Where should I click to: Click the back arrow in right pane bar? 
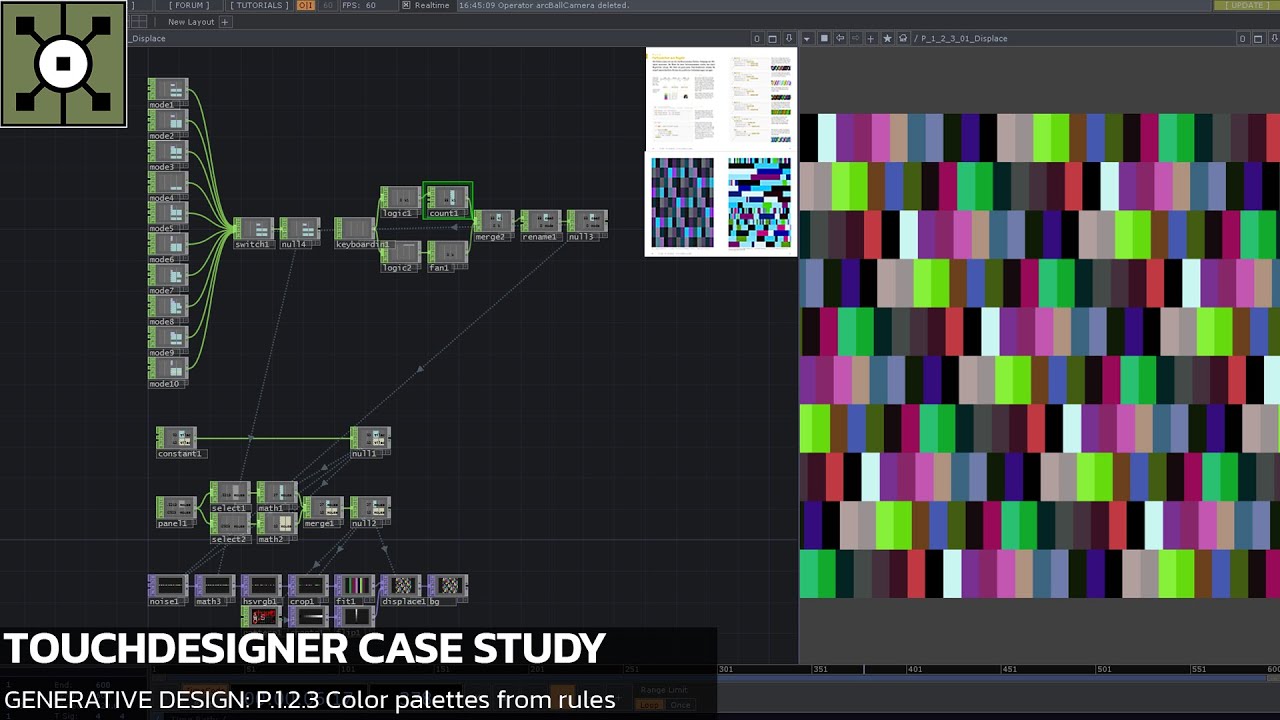840,38
